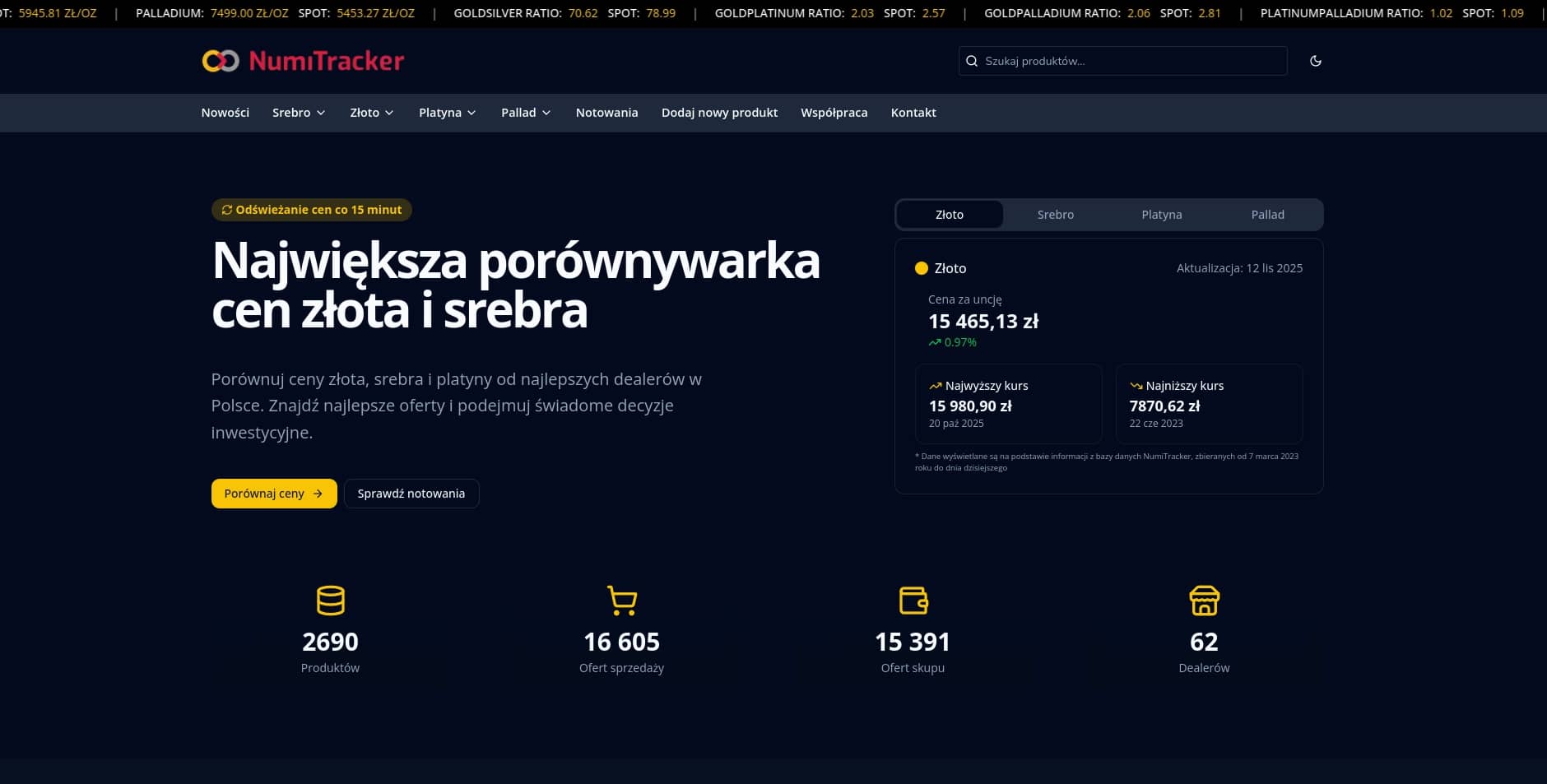Image resolution: width=1547 pixels, height=784 pixels.
Task: Click the wallet Ofert skupu icon
Action: pyautogui.click(x=913, y=601)
